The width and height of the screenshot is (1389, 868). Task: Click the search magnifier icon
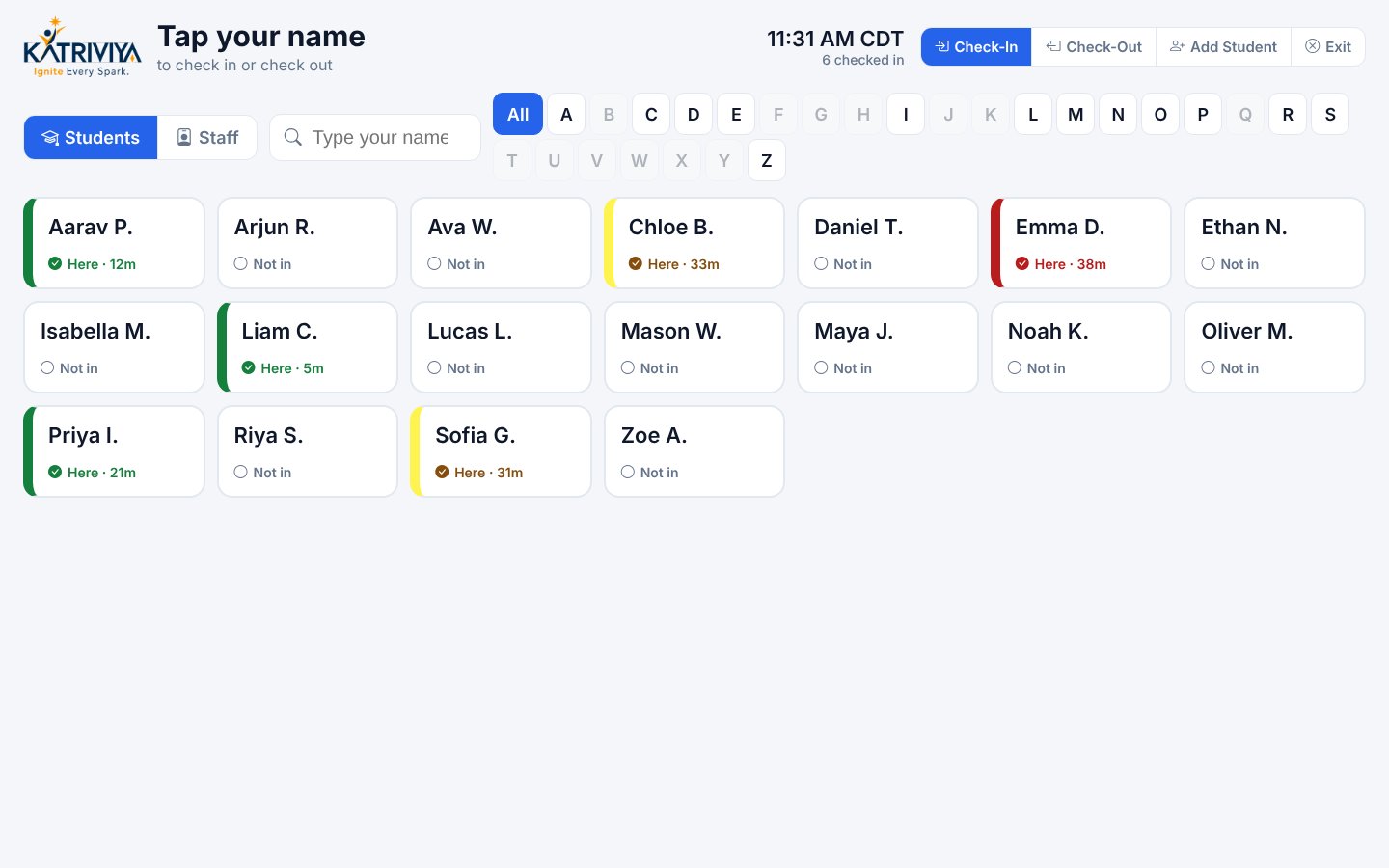[293, 137]
